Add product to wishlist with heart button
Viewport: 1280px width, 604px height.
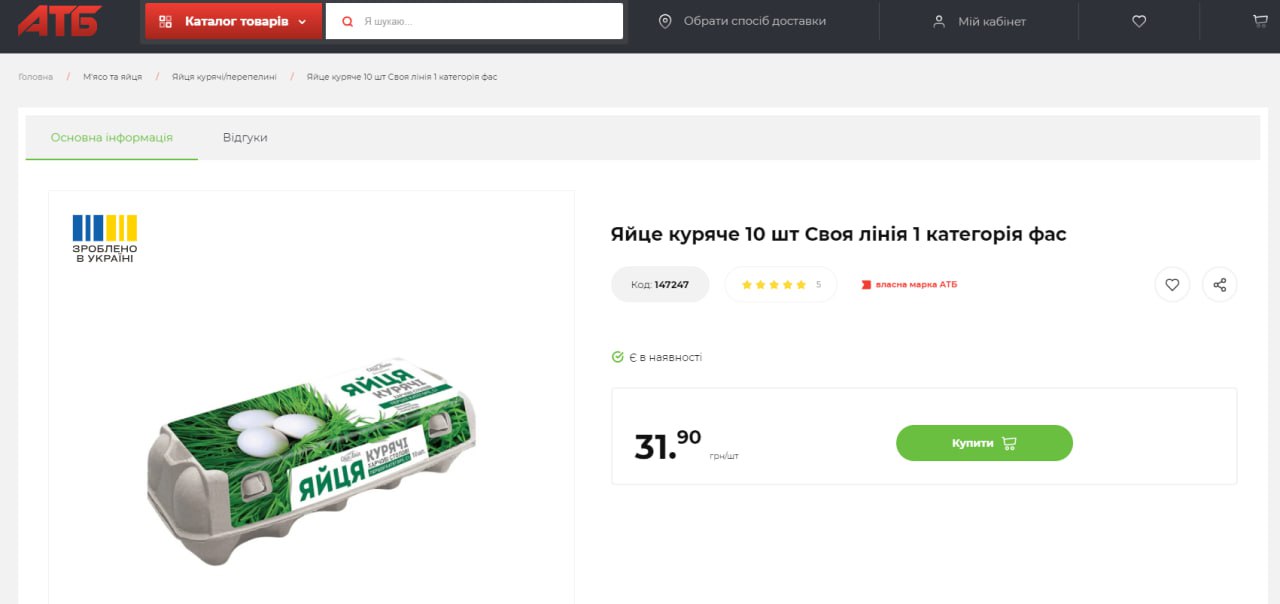(1172, 285)
